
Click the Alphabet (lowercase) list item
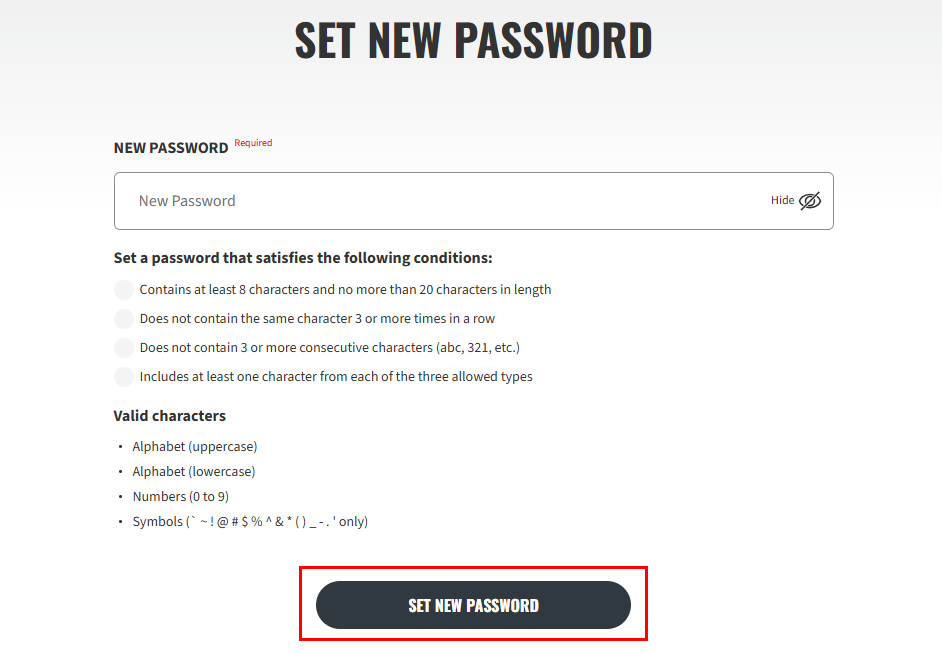(193, 472)
